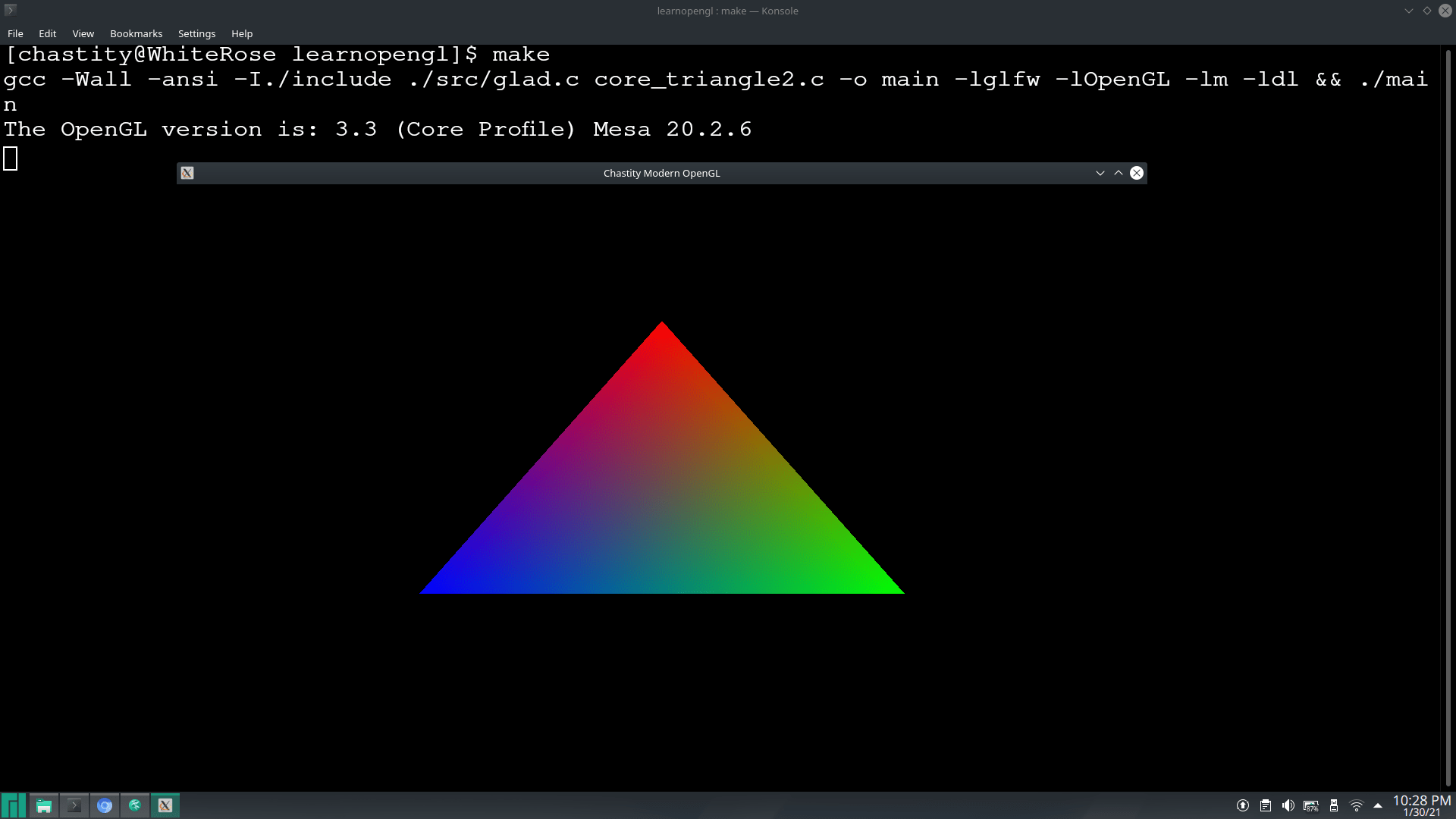Open the Bookmarks menu in Konsole
This screenshot has width=1456, height=819.
(136, 33)
